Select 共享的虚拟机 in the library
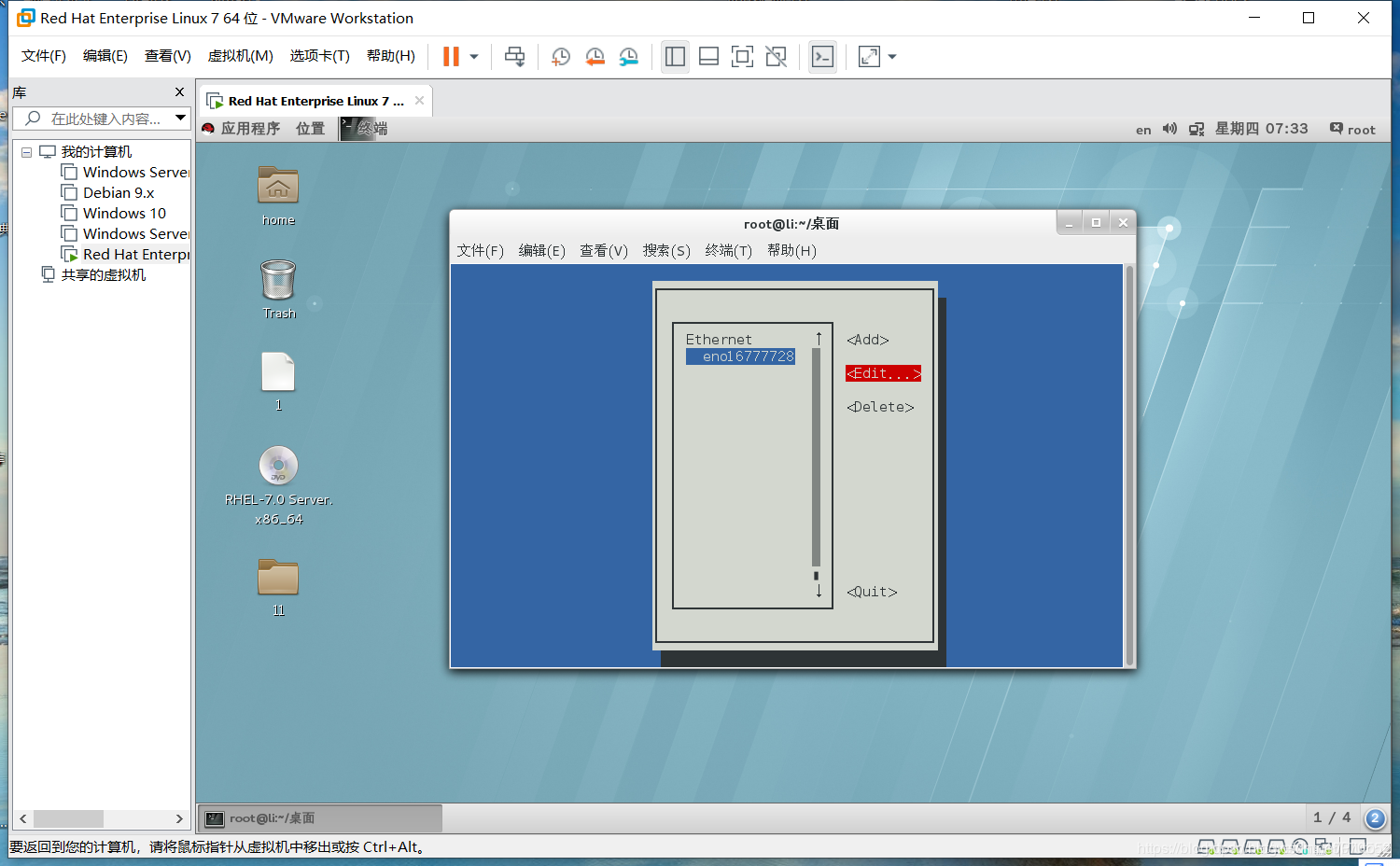This screenshot has height=866, width=1400. pyautogui.click(x=103, y=275)
